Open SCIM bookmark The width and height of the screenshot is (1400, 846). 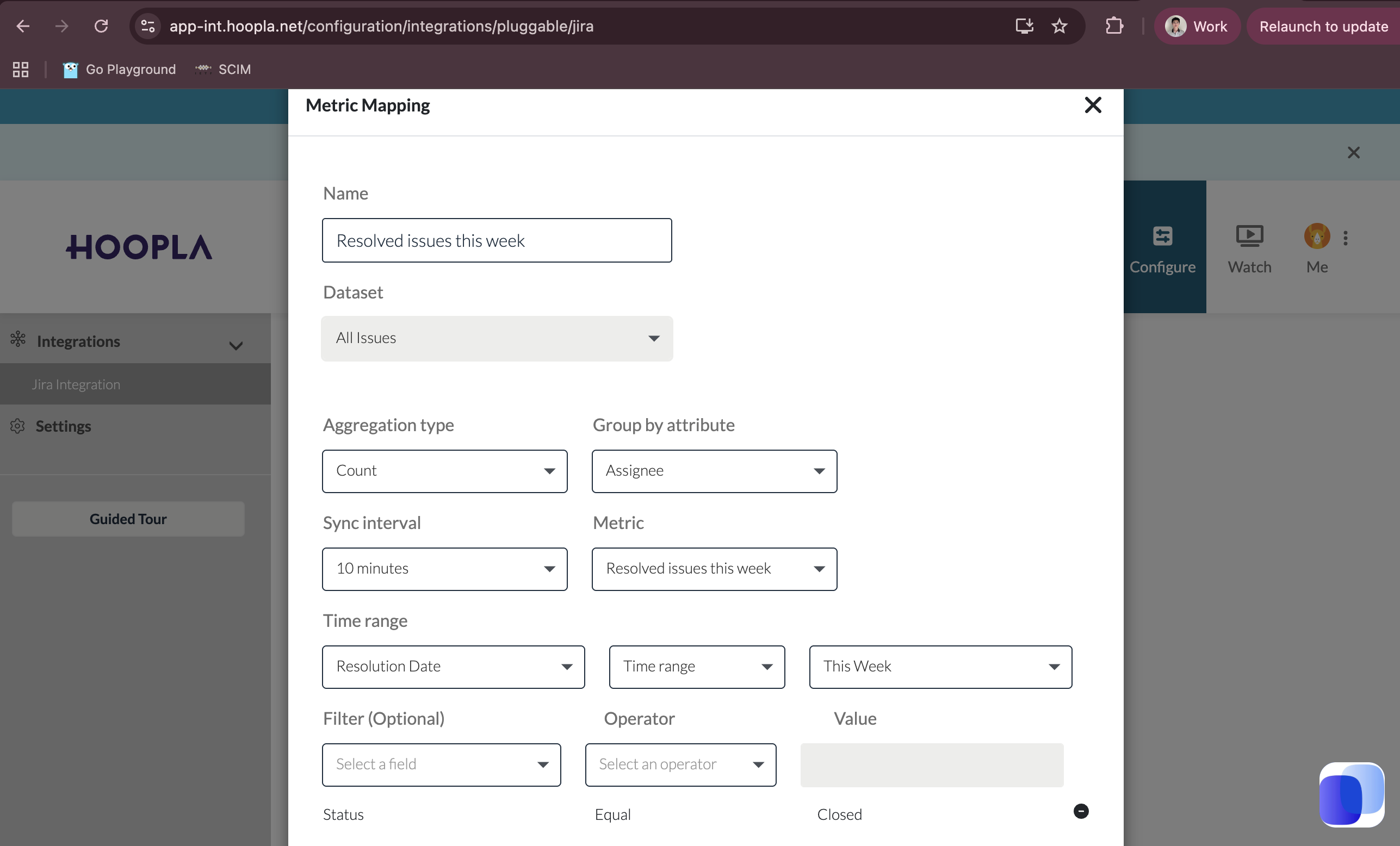(x=223, y=69)
